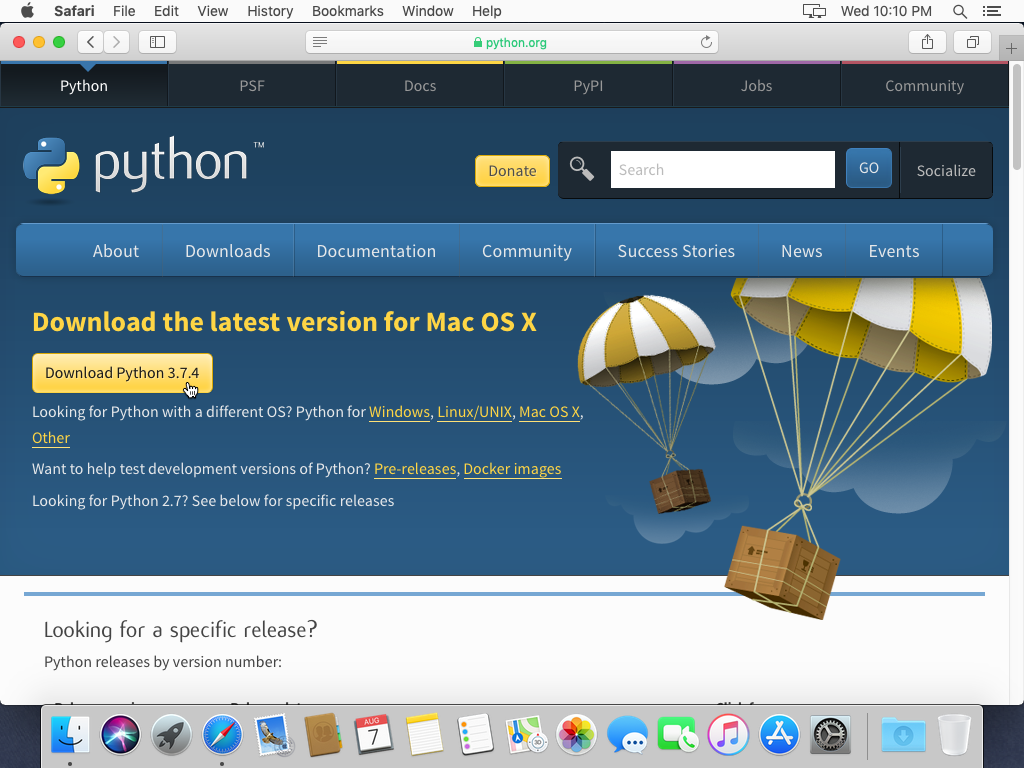Image resolution: width=1024 pixels, height=768 pixels.
Task: Click the Download Python 3.7.4 button
Action: (122, 373)
